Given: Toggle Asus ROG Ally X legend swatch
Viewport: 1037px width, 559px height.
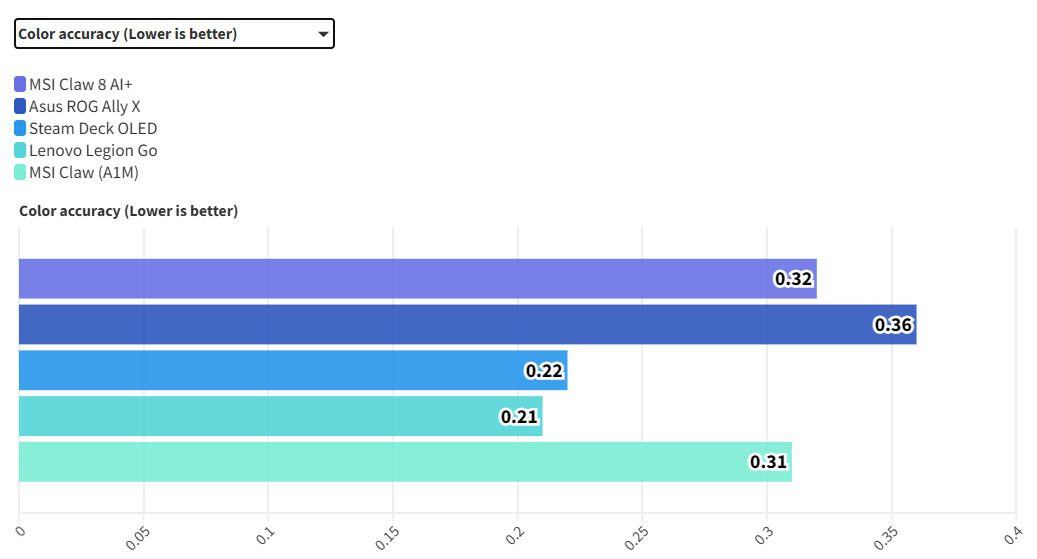Looking at the screenshot, I should coord(20,106).
